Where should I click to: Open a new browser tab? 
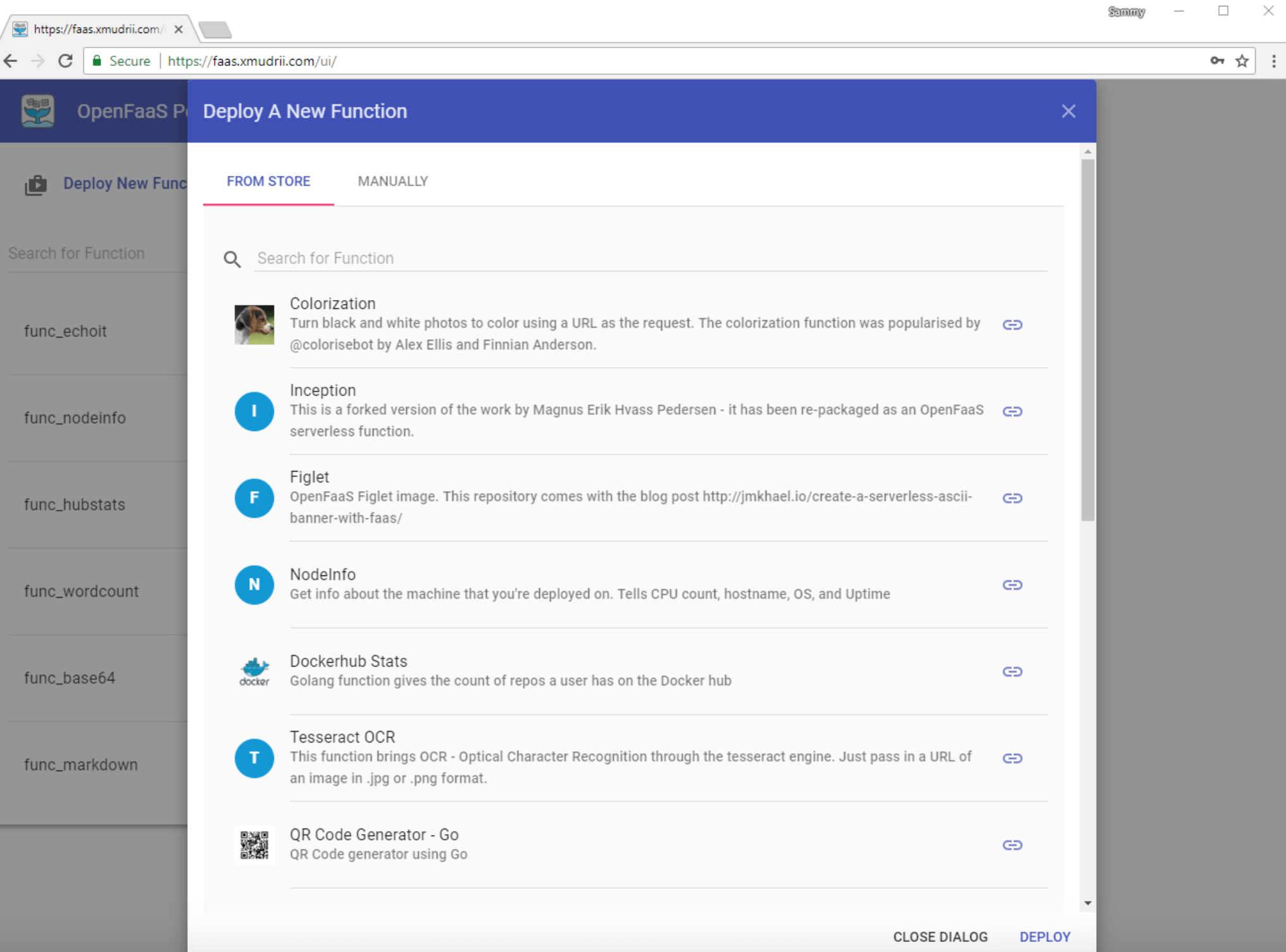point(215,30)
